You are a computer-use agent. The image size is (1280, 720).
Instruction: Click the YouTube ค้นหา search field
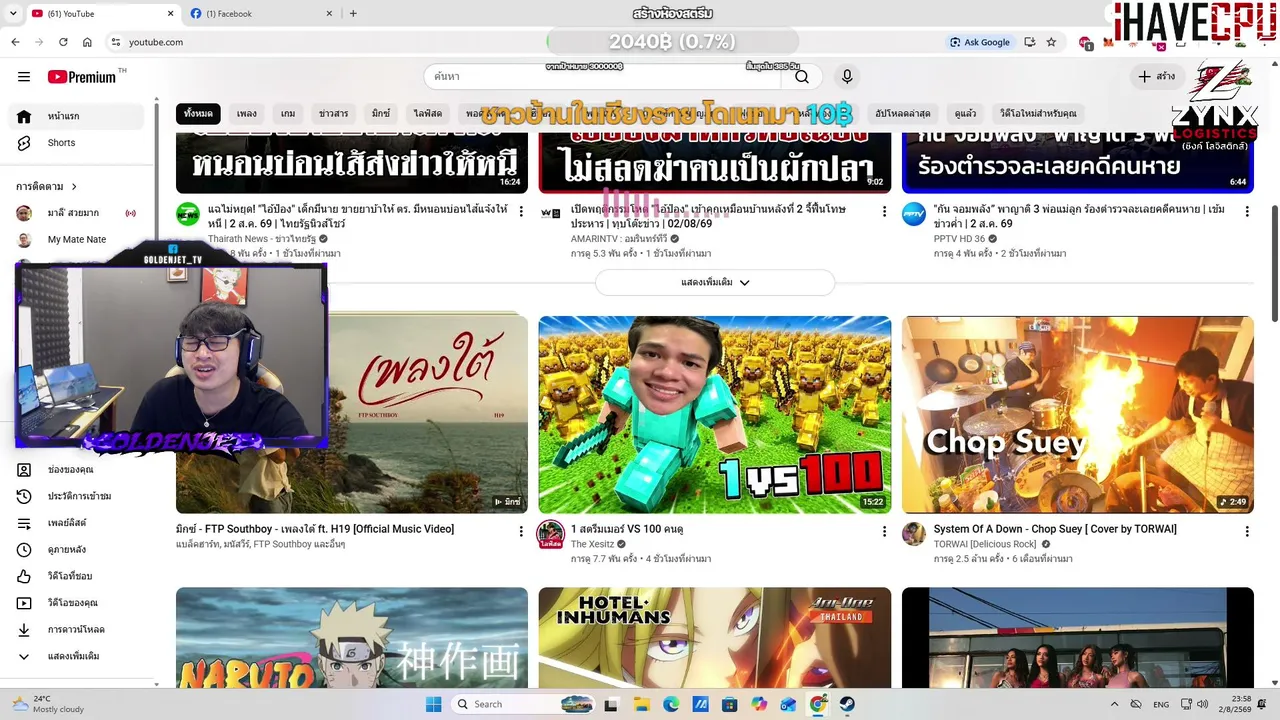tap(603, 77)
